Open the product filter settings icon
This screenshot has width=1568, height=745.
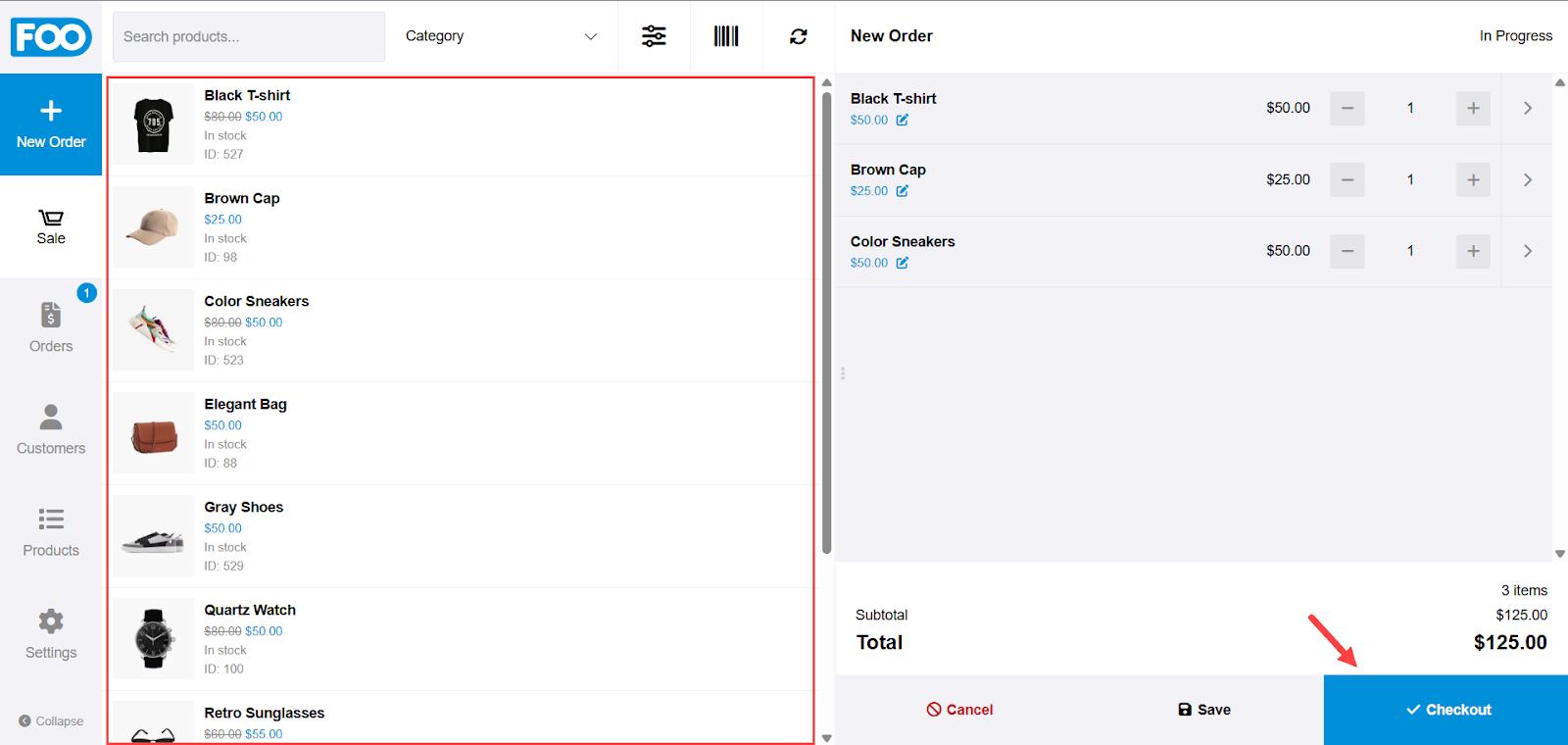pos(654,36)
